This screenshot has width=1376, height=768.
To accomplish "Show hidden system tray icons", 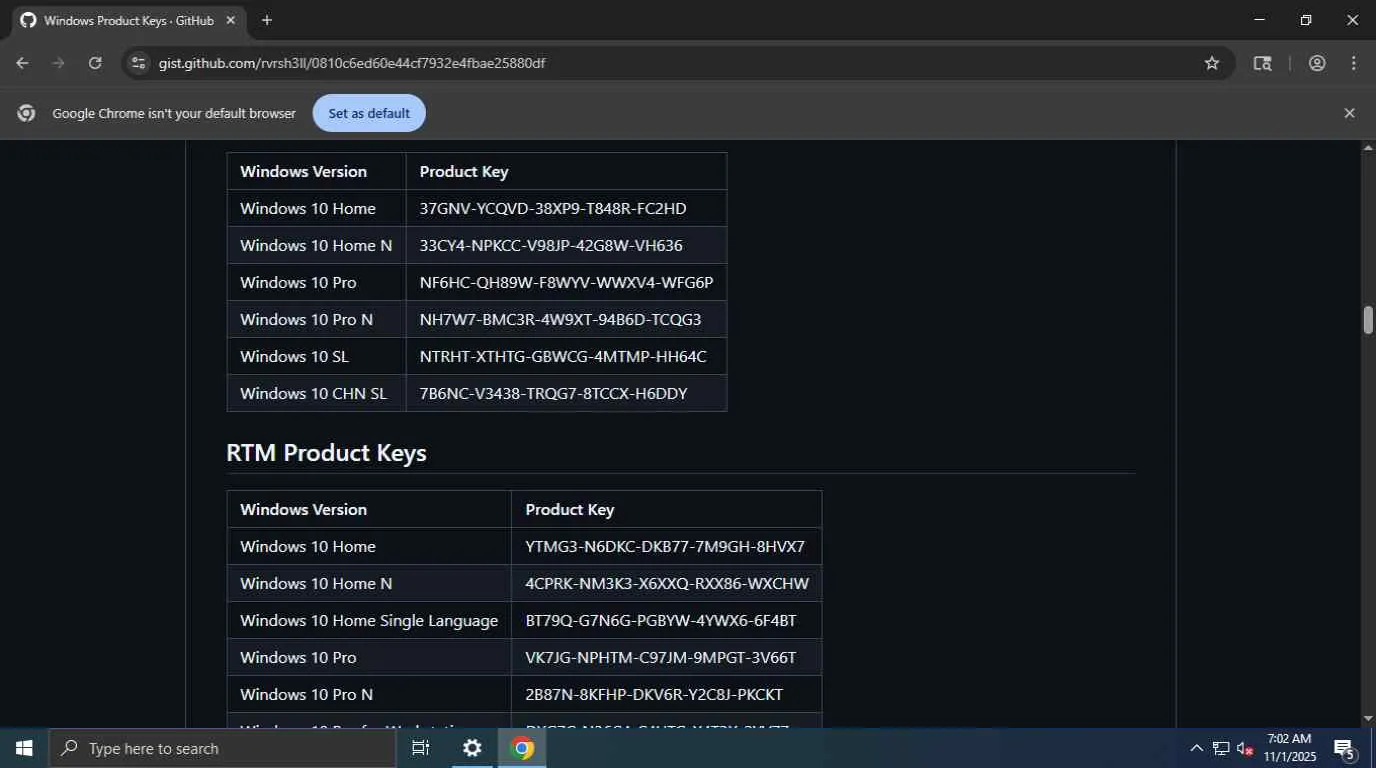I will click(x=1196, y=748).
